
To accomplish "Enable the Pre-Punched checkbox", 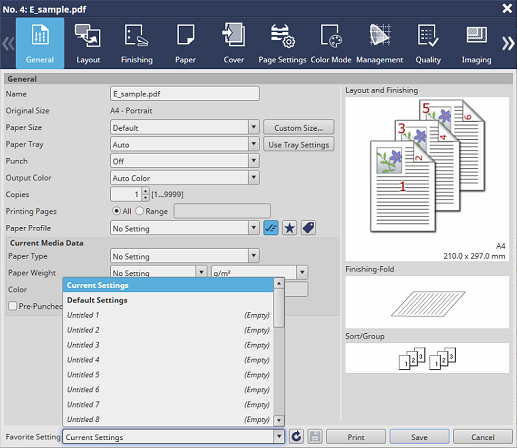I will 13,306.
